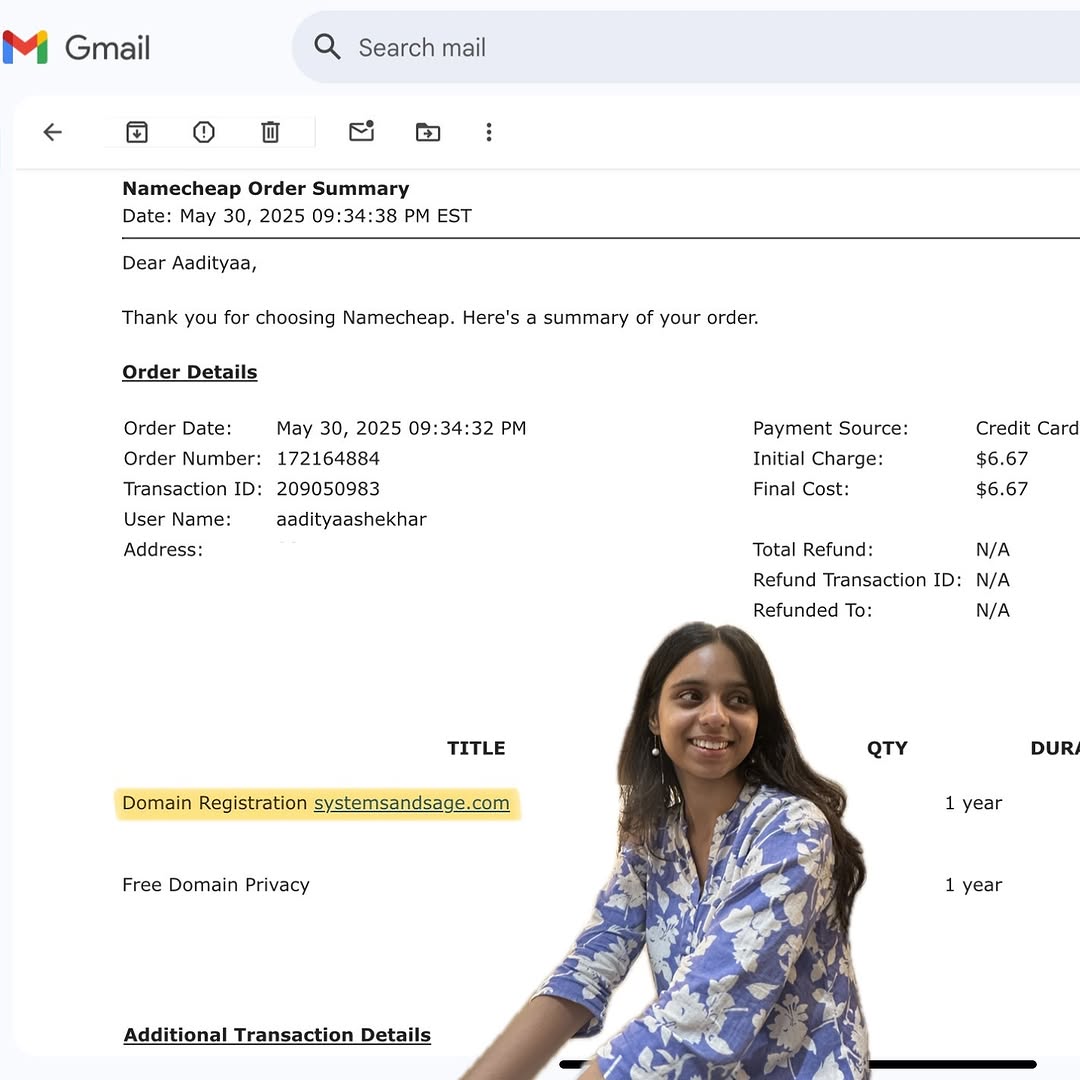Viewport: 1080px width, 1080px height.
Task: Archive this email
Action: coord(137,132)
